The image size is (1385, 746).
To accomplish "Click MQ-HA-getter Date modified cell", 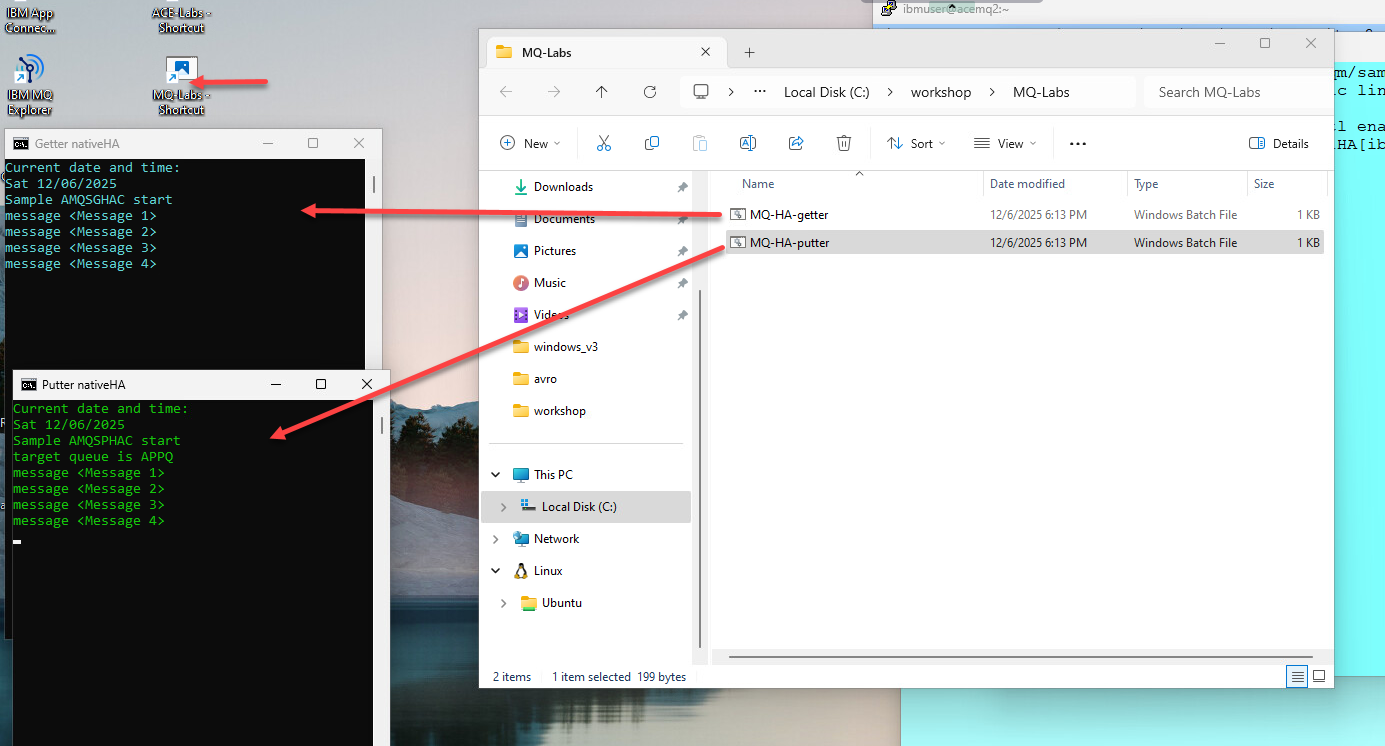I will tap(1038, 214).
